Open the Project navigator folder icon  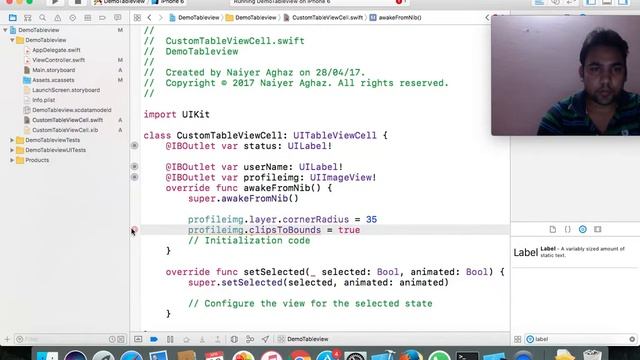[x=13, y=18]
